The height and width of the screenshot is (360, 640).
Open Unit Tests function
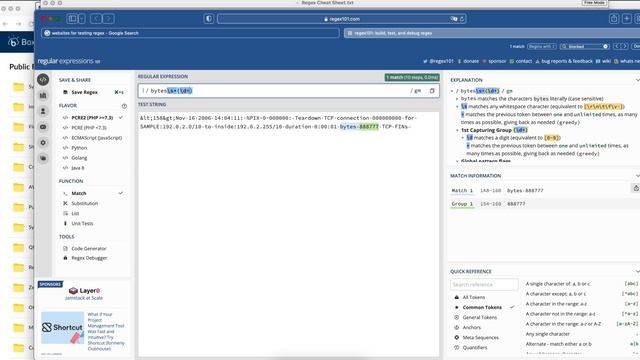pyautogui.click(x=82, y=224)
